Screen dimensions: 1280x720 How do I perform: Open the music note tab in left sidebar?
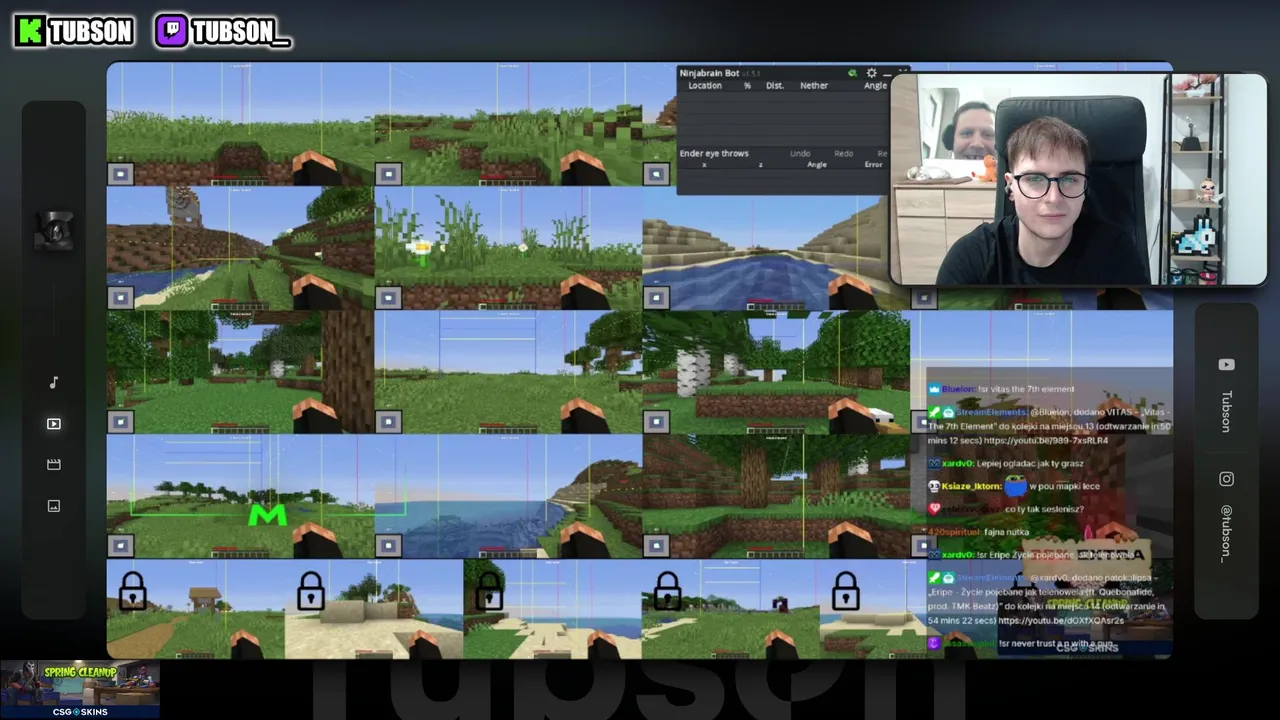coord(54,382)
